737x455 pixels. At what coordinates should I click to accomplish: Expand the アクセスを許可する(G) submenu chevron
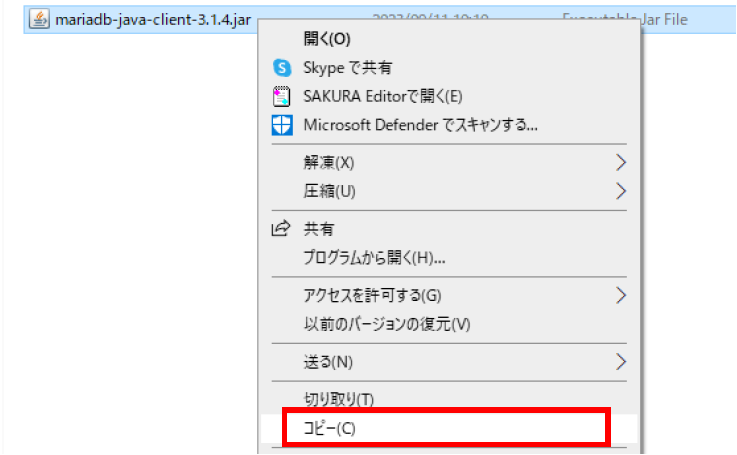point(621,295)
